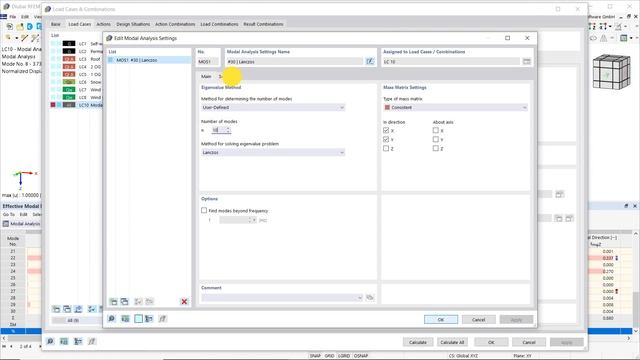
Task: Open the Design Situations tab
Action: (133, 24)
